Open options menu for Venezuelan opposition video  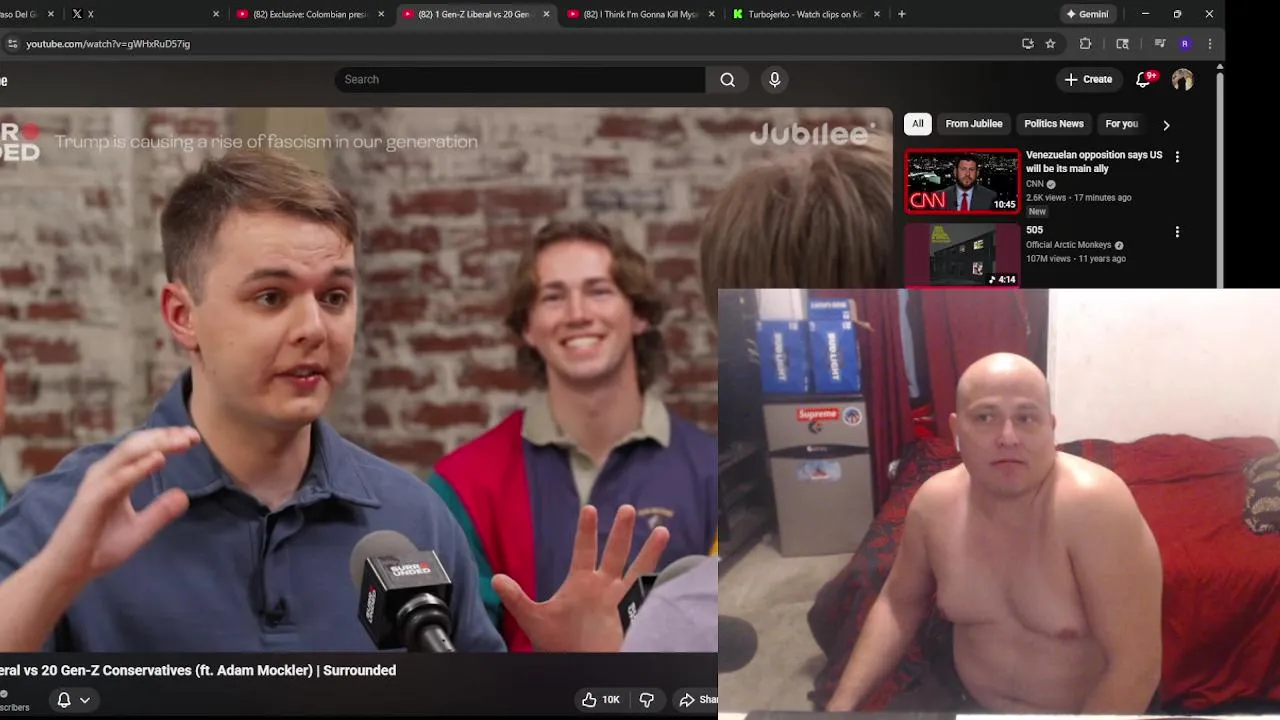tap(1177, 157)
